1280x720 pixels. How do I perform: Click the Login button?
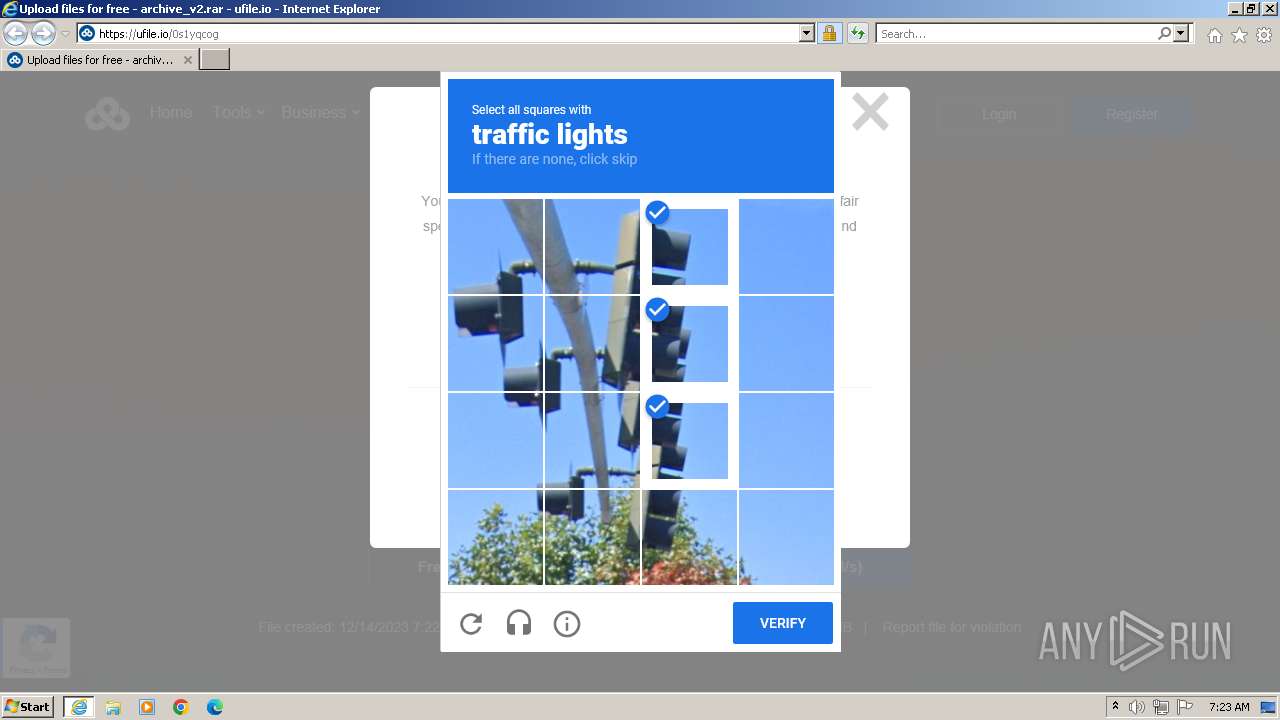(999, 114)
